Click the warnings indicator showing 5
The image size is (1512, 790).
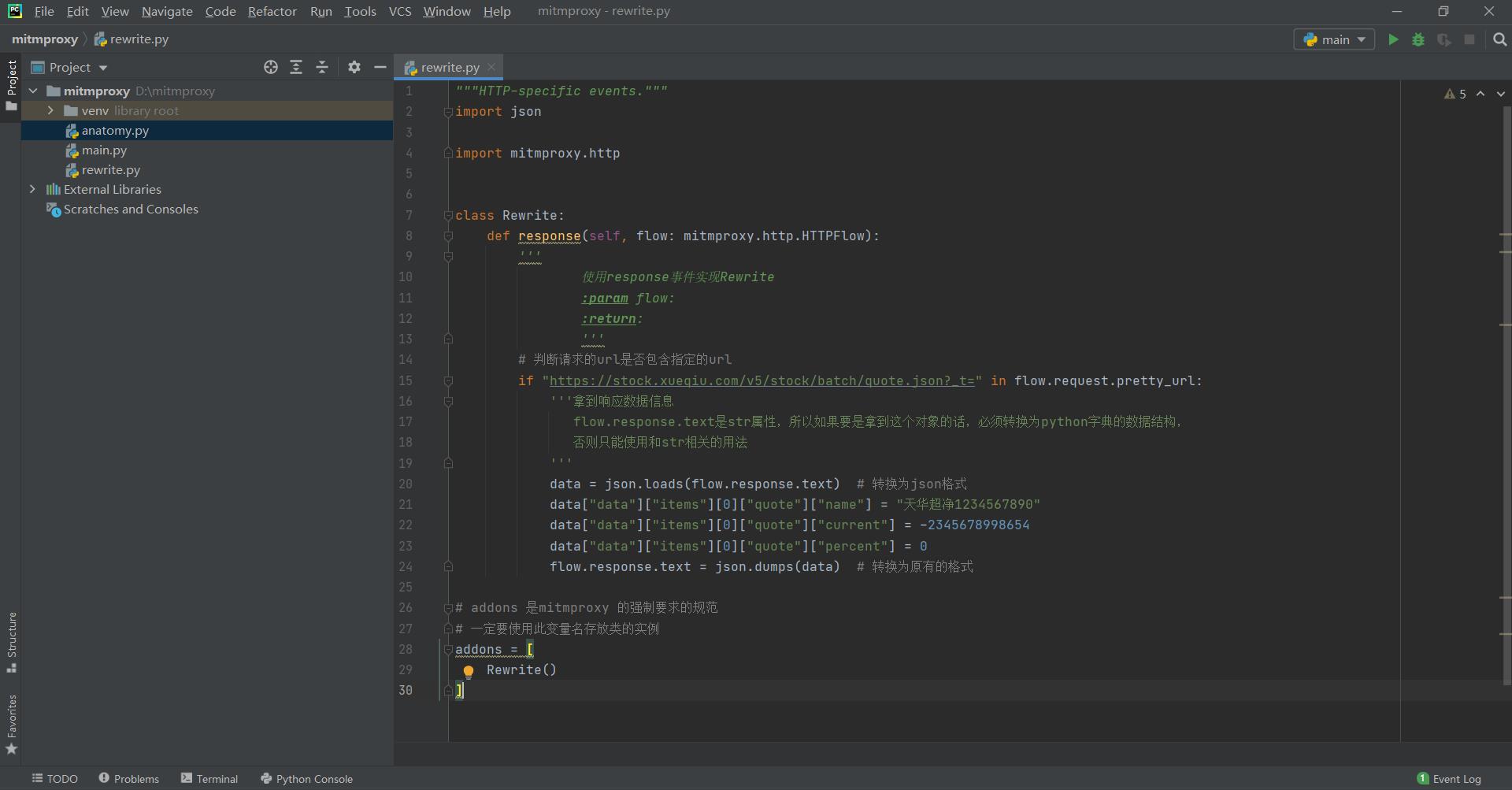click(1455, 94)
